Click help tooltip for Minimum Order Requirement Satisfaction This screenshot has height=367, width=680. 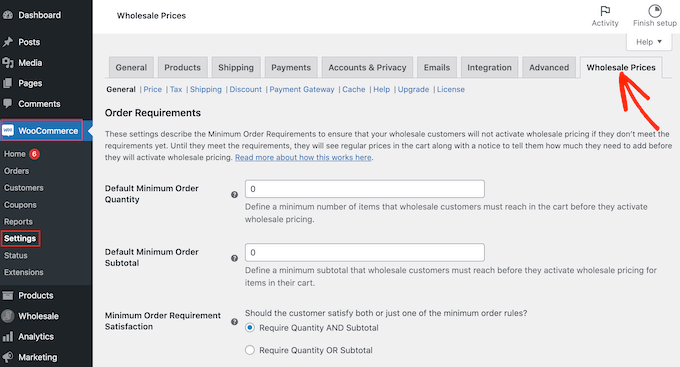pyautogui.click(x=235, y=321)
